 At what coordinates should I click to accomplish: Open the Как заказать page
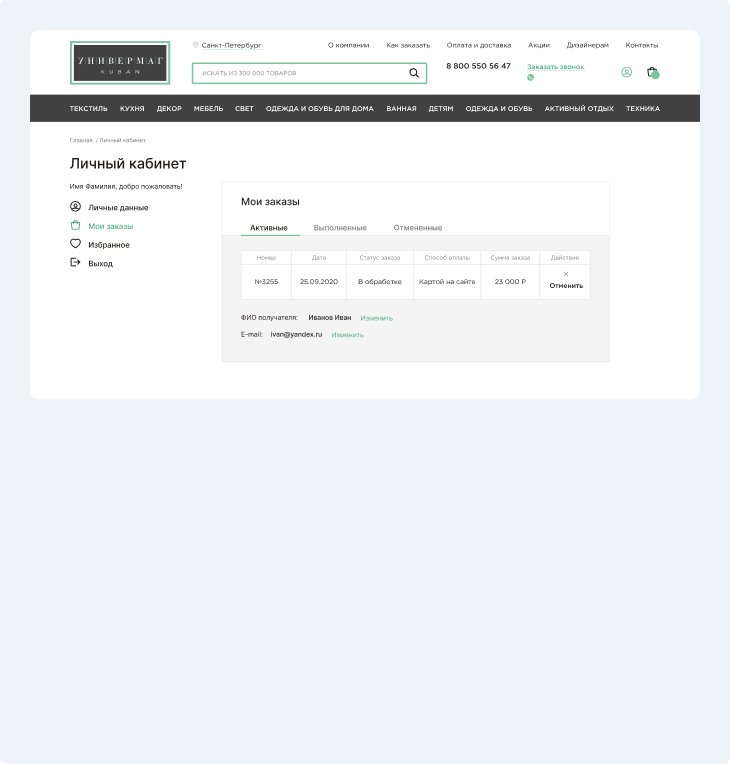pyautogui.click(x=408, y=45)
